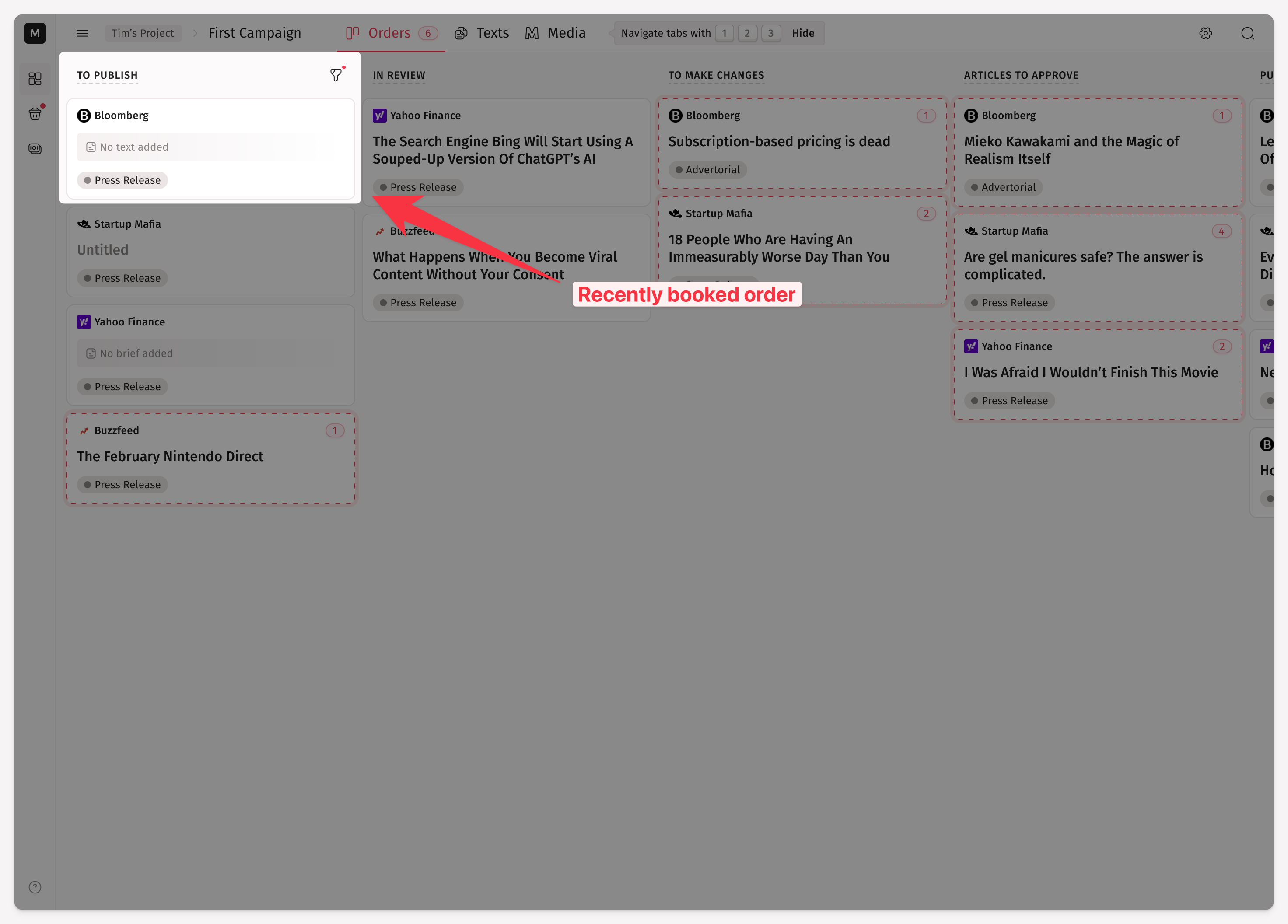Open the hamburger menu icon
Screen dimensions: 1288x924
82,33
